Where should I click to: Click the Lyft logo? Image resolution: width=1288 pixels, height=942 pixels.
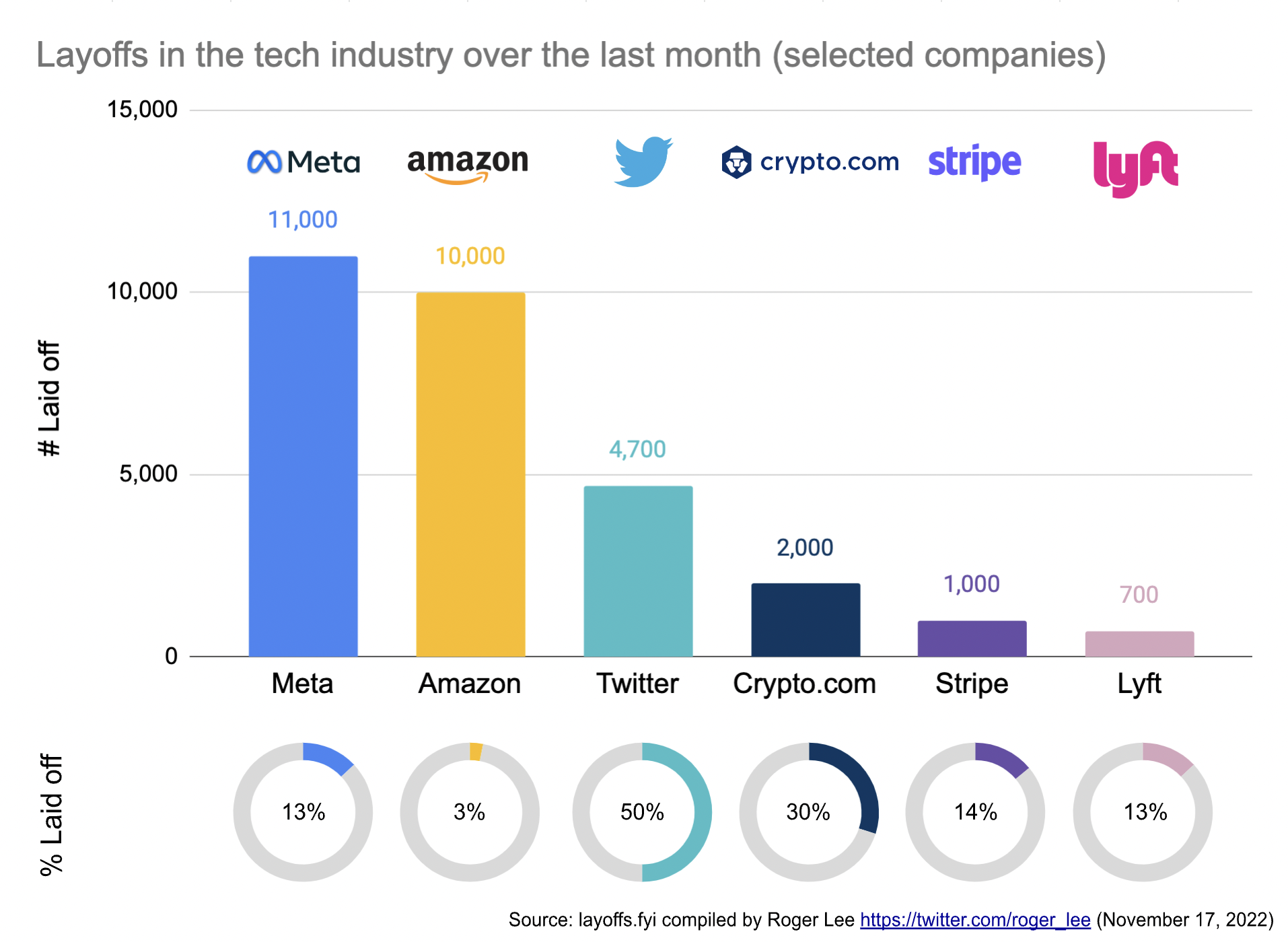point(1135,169)
